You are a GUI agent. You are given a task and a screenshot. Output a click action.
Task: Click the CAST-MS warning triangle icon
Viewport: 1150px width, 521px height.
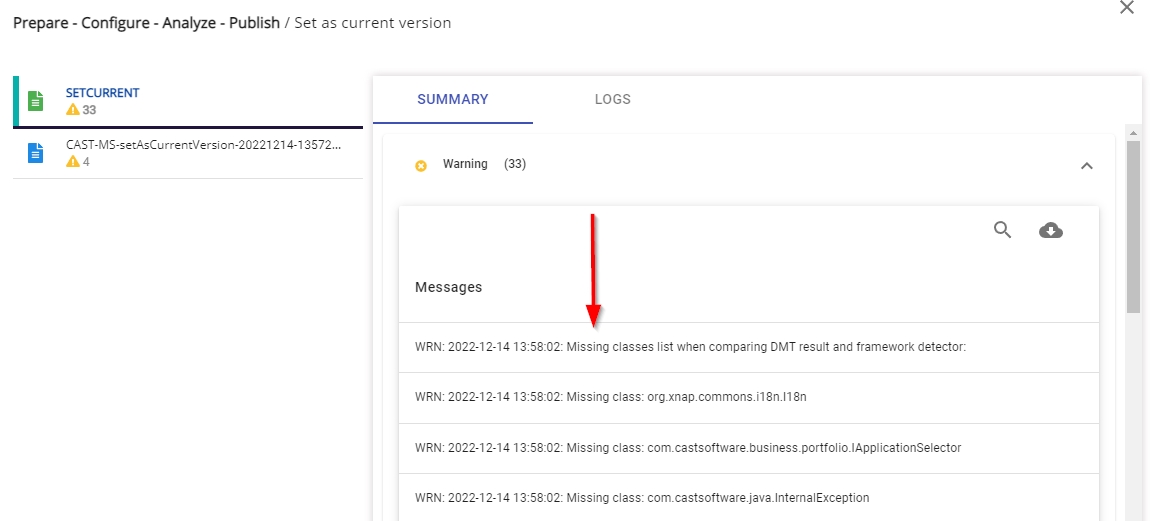point(72,162)
